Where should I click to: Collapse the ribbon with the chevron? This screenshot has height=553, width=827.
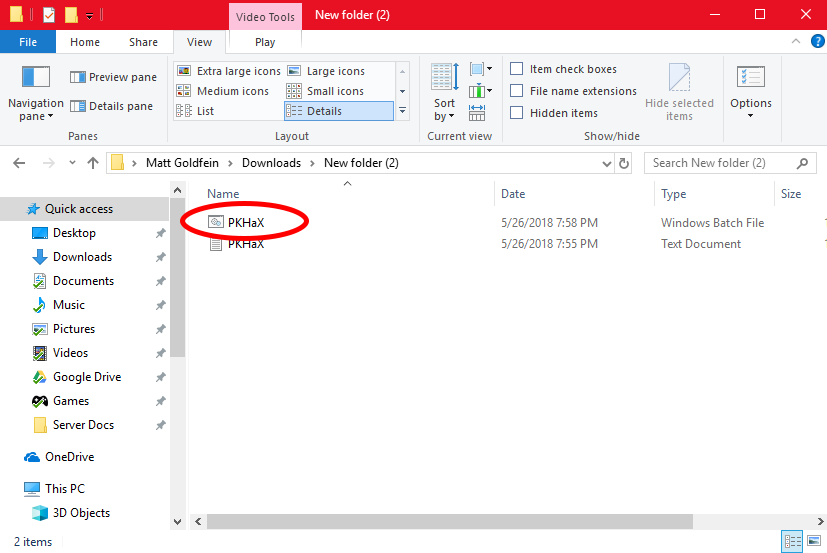(x=795, y=42)
